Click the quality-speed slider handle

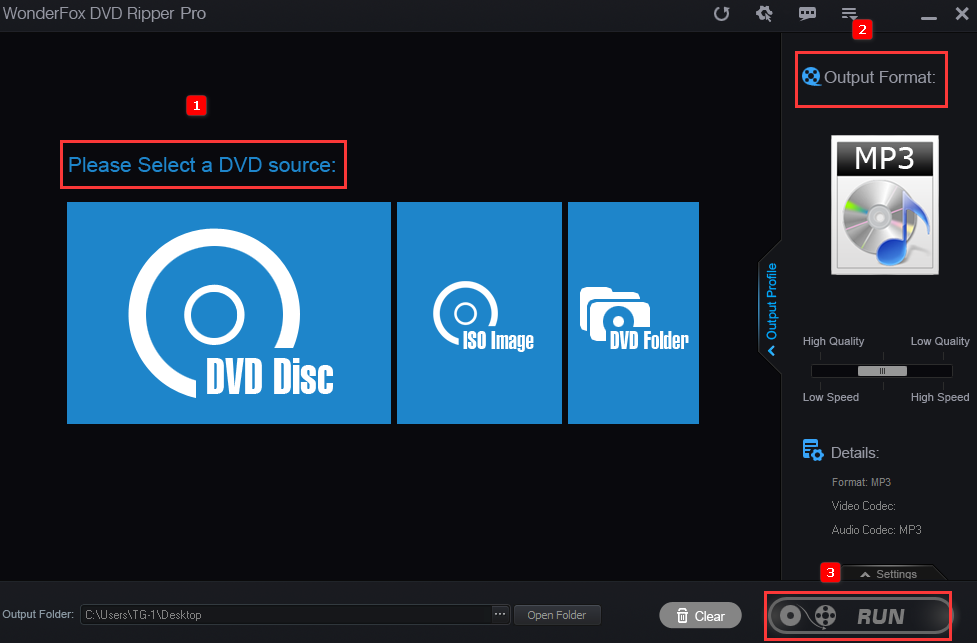[x=881, y=370]
